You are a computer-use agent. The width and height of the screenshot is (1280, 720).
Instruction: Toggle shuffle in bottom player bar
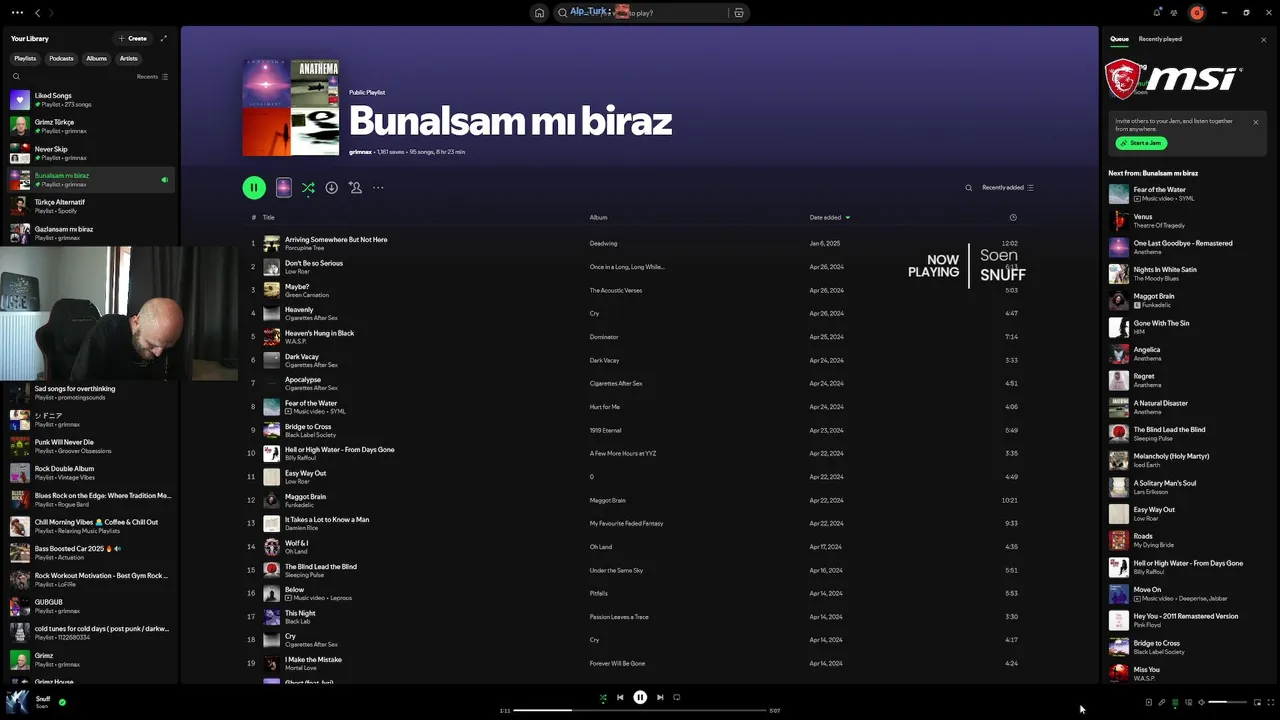pyautogui.click(x=603, y=697)
